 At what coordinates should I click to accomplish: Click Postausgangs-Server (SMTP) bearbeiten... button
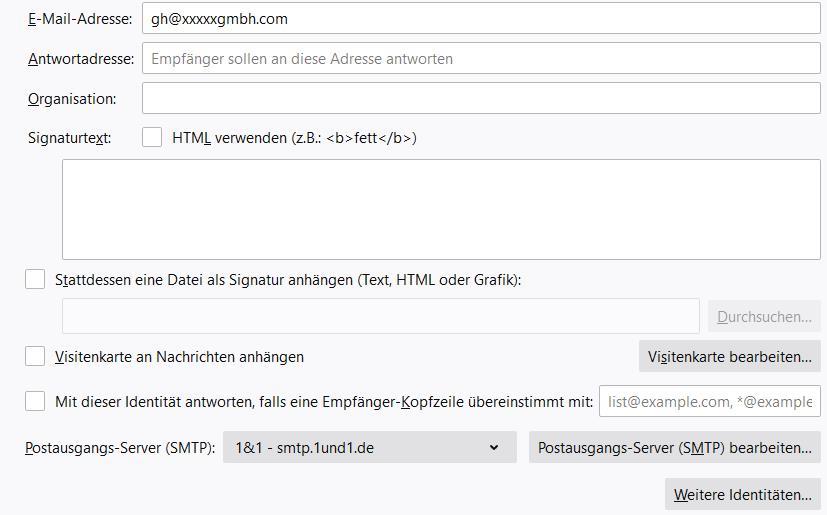click(674, 448)
